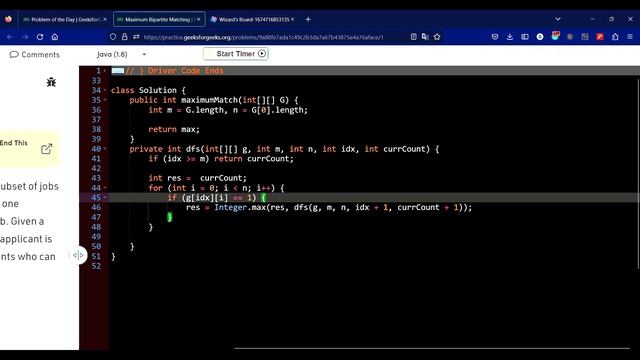Open the downloads panel
The height and width of the screenshot is (360, 640).
pyautogui.click(x=510, y=37)
